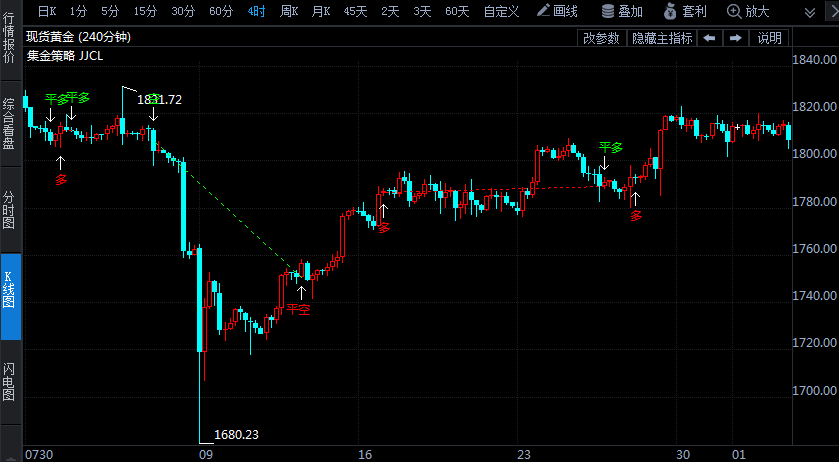Select the 15分 timeframe
The width and height of the screenshot is (839, 462).
[145, 11]
